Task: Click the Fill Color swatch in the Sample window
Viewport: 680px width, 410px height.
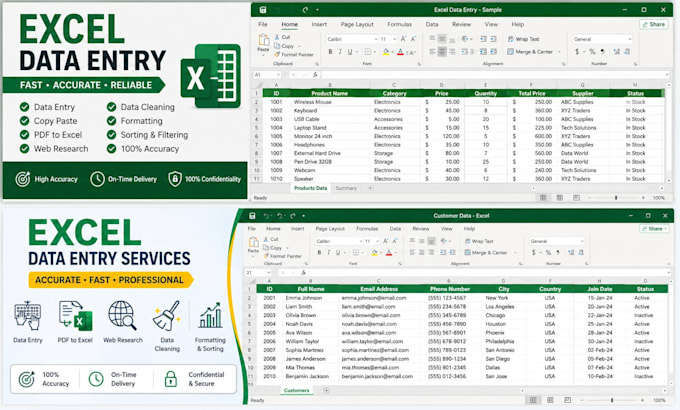Action: click(x=386, y=52)
